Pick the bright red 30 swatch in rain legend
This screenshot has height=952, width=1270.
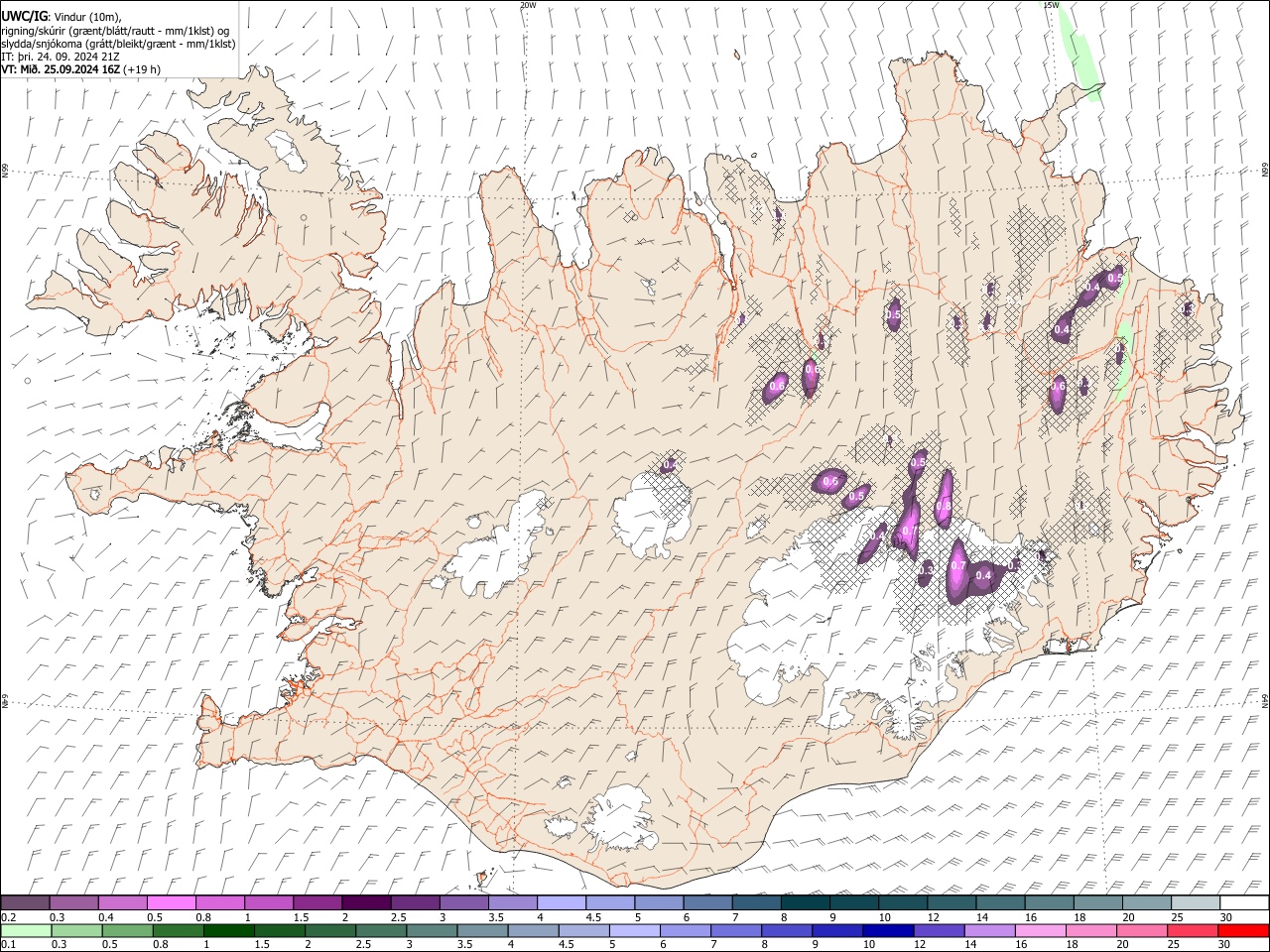(1244, 931)
